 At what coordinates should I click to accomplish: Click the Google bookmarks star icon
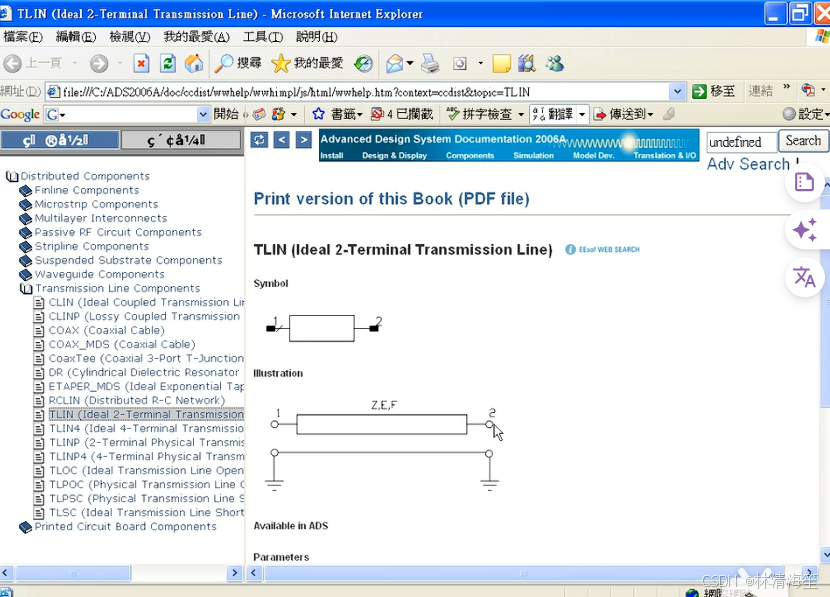click(x=318, y=114)
